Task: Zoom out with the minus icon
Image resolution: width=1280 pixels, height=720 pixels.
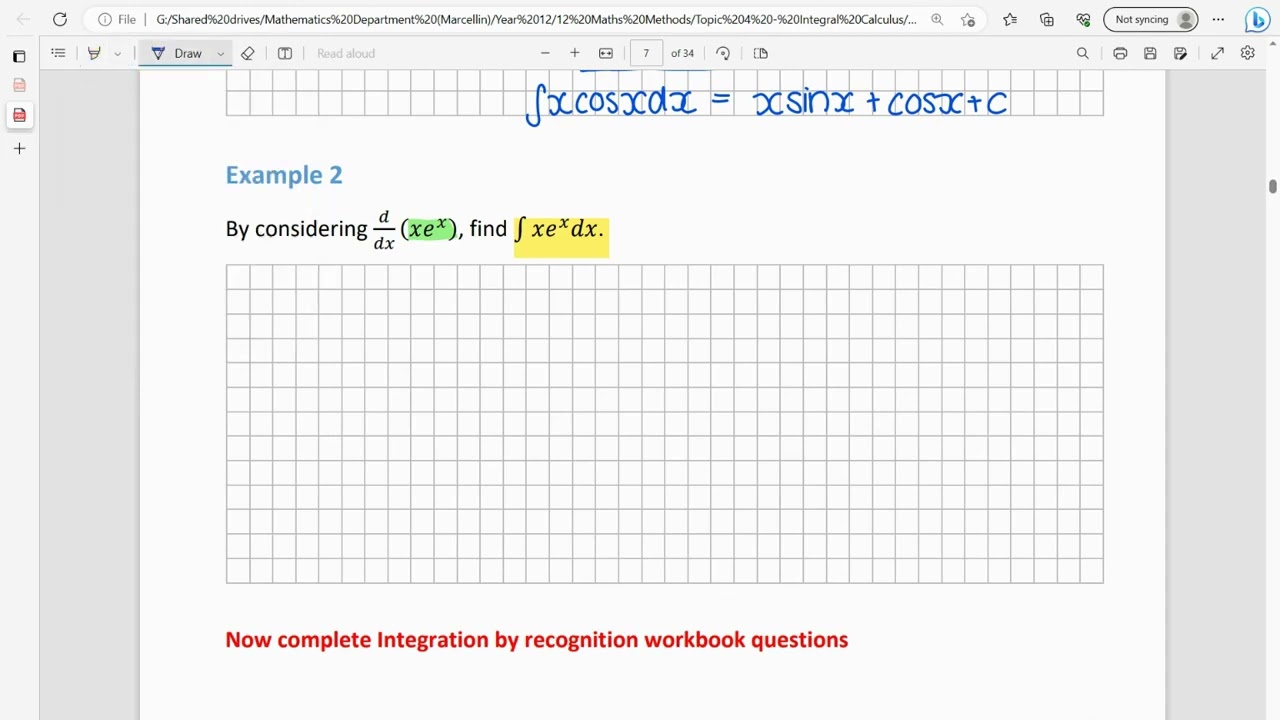Action: point(545,53)
